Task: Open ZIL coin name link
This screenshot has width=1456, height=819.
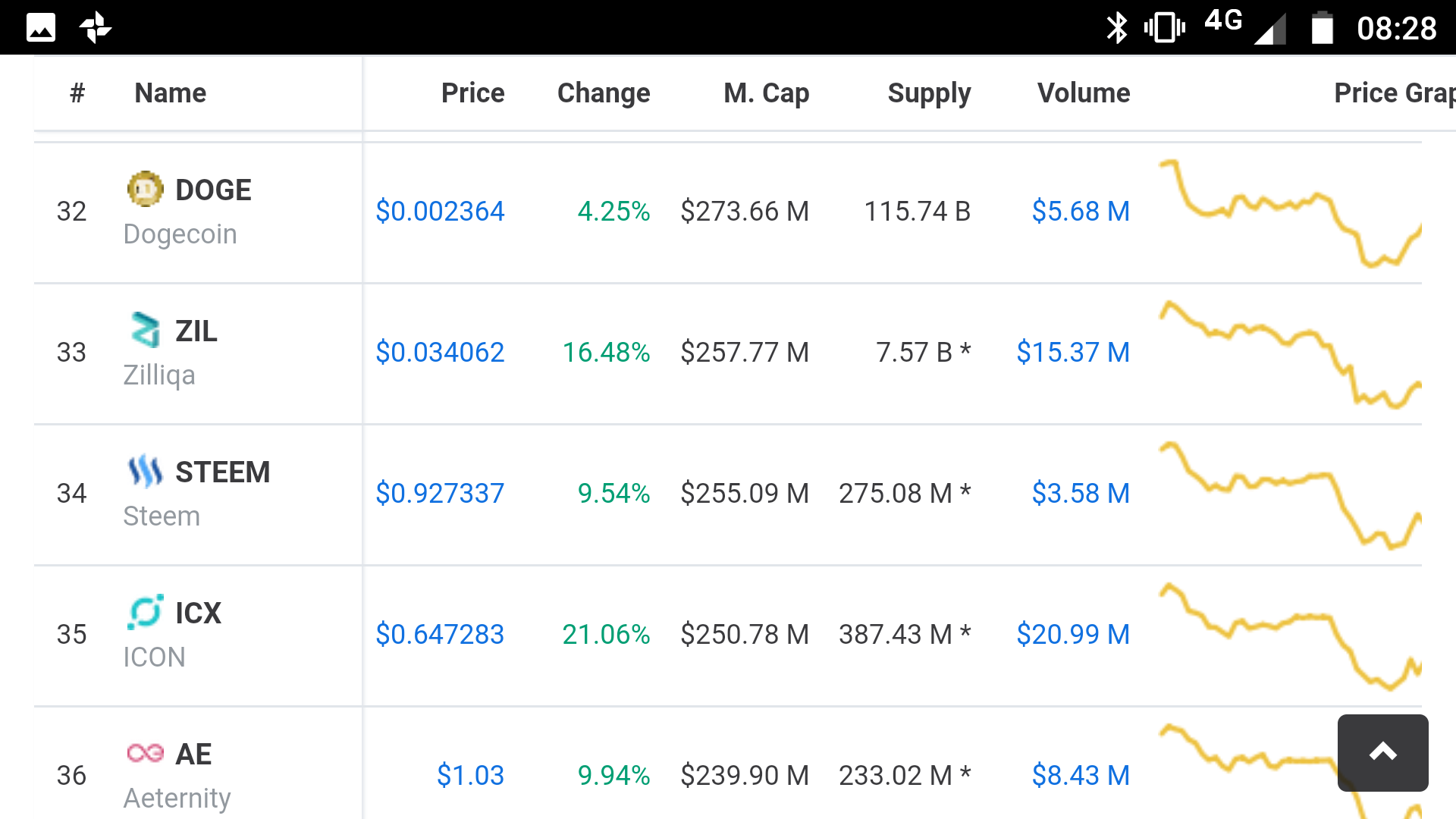Action: pos(196,331)
